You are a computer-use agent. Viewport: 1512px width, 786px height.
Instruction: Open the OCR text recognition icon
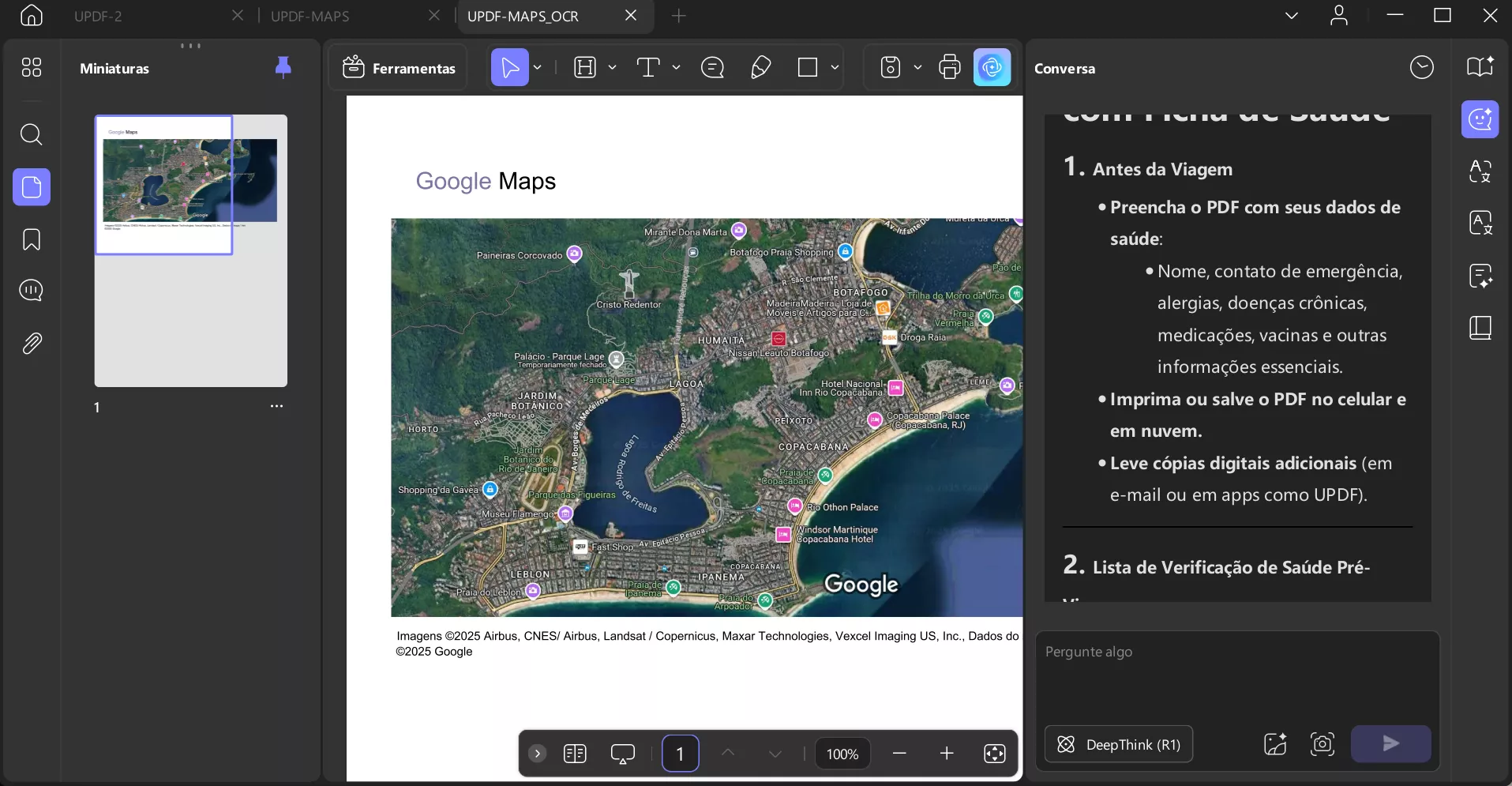tap(1480, 223)
